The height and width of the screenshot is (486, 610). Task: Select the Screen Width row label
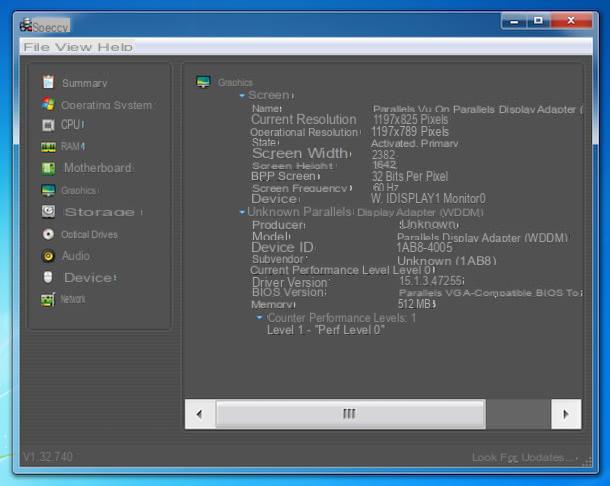click(300, 153)
